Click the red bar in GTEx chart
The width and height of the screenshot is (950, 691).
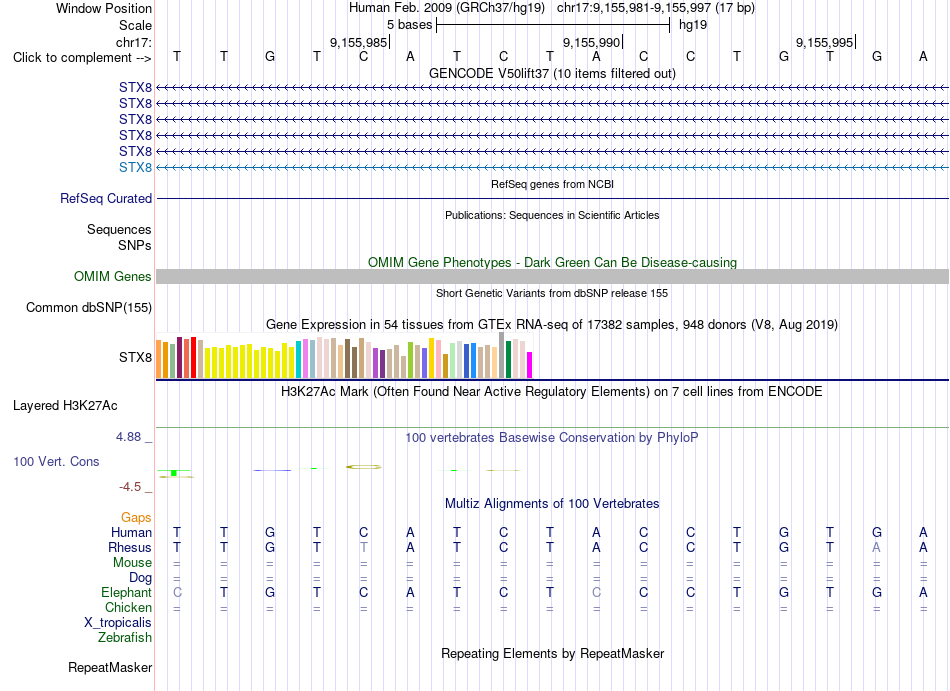tap(193, 357)
